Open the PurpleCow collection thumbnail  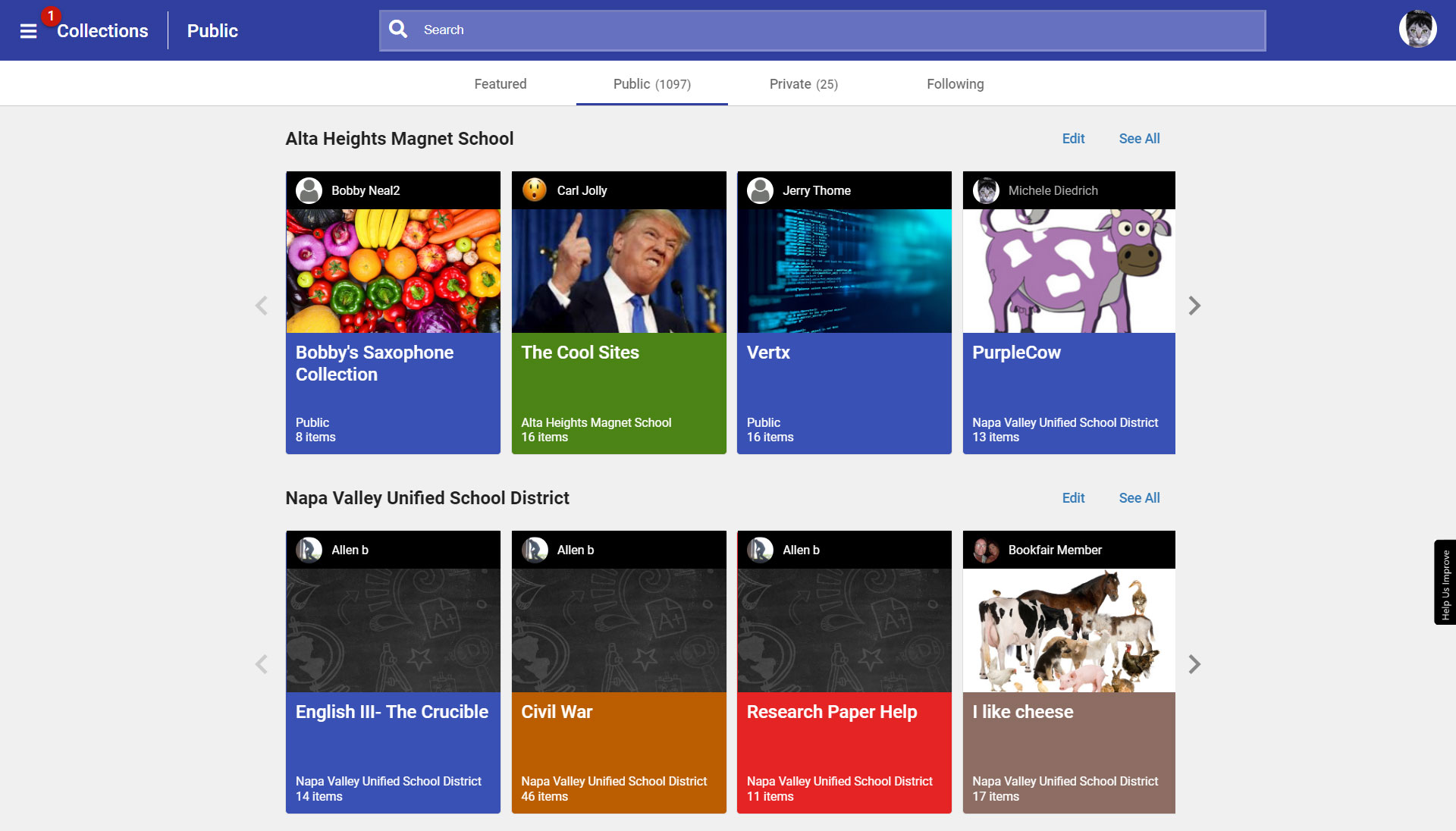[x=1068, y=271]
